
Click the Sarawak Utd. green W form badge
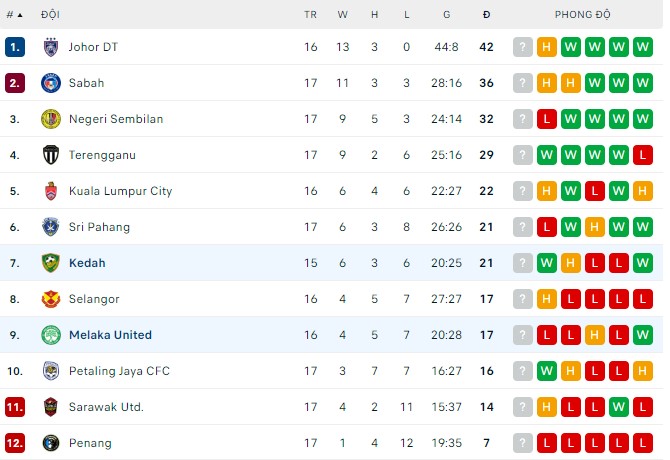[618, 407]
